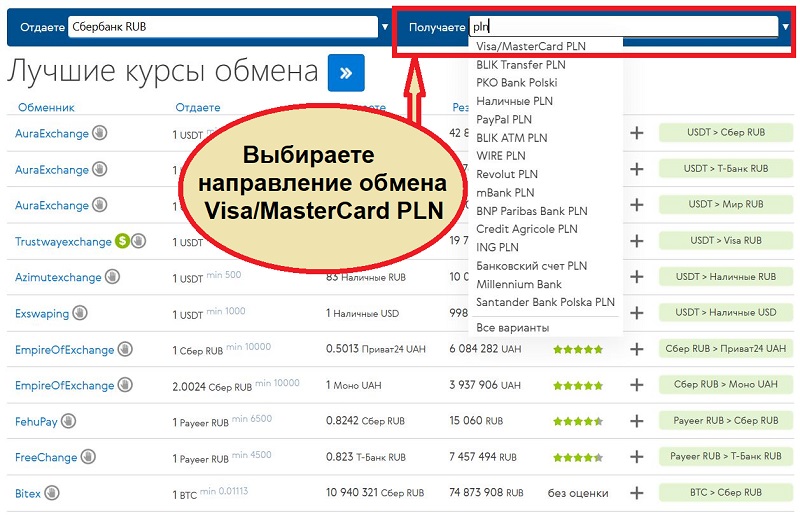This screenshot has width=800, height=516.
Task: Open the Azimutexchange link
Action: (x=58, y=277)
